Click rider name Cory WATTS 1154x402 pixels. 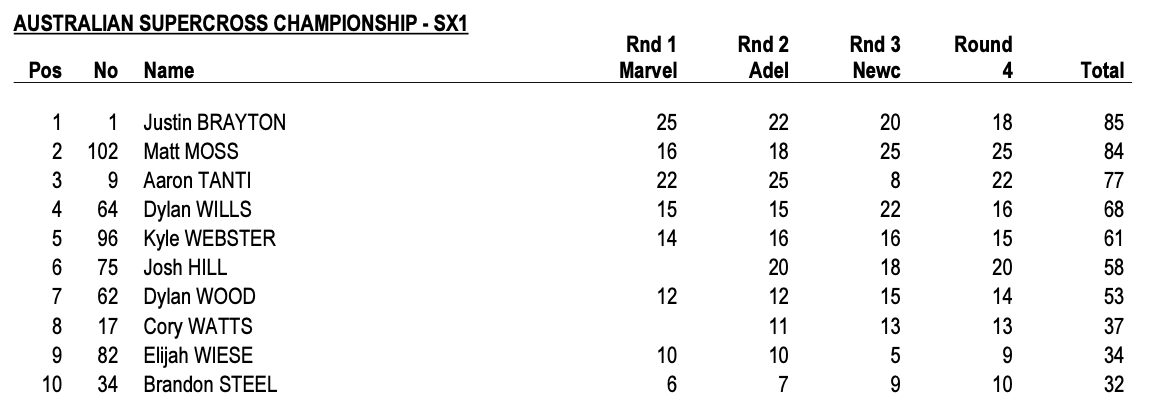[x=197, y=326]
